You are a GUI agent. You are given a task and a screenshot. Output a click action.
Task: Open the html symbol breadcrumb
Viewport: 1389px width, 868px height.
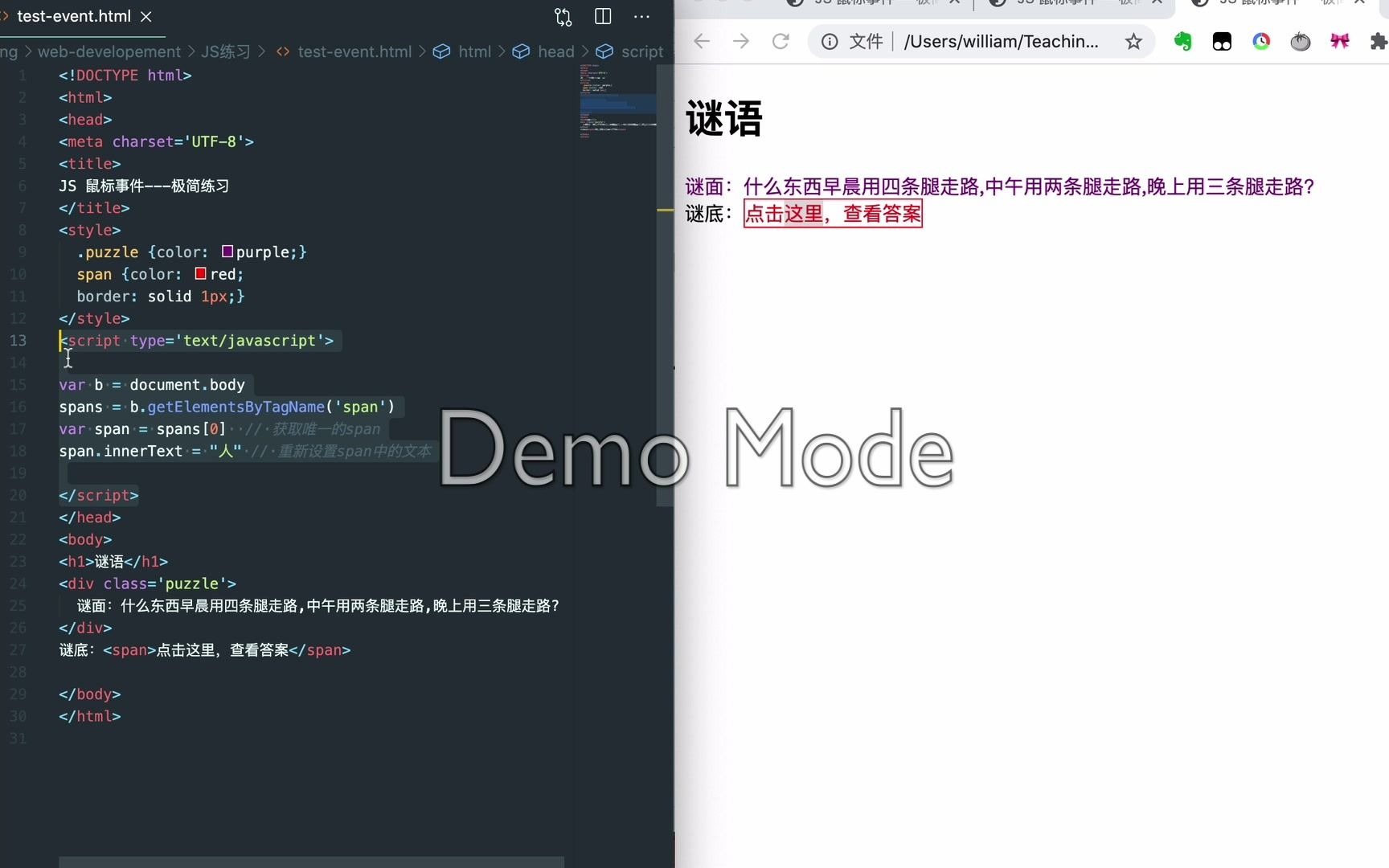[462, 51]
